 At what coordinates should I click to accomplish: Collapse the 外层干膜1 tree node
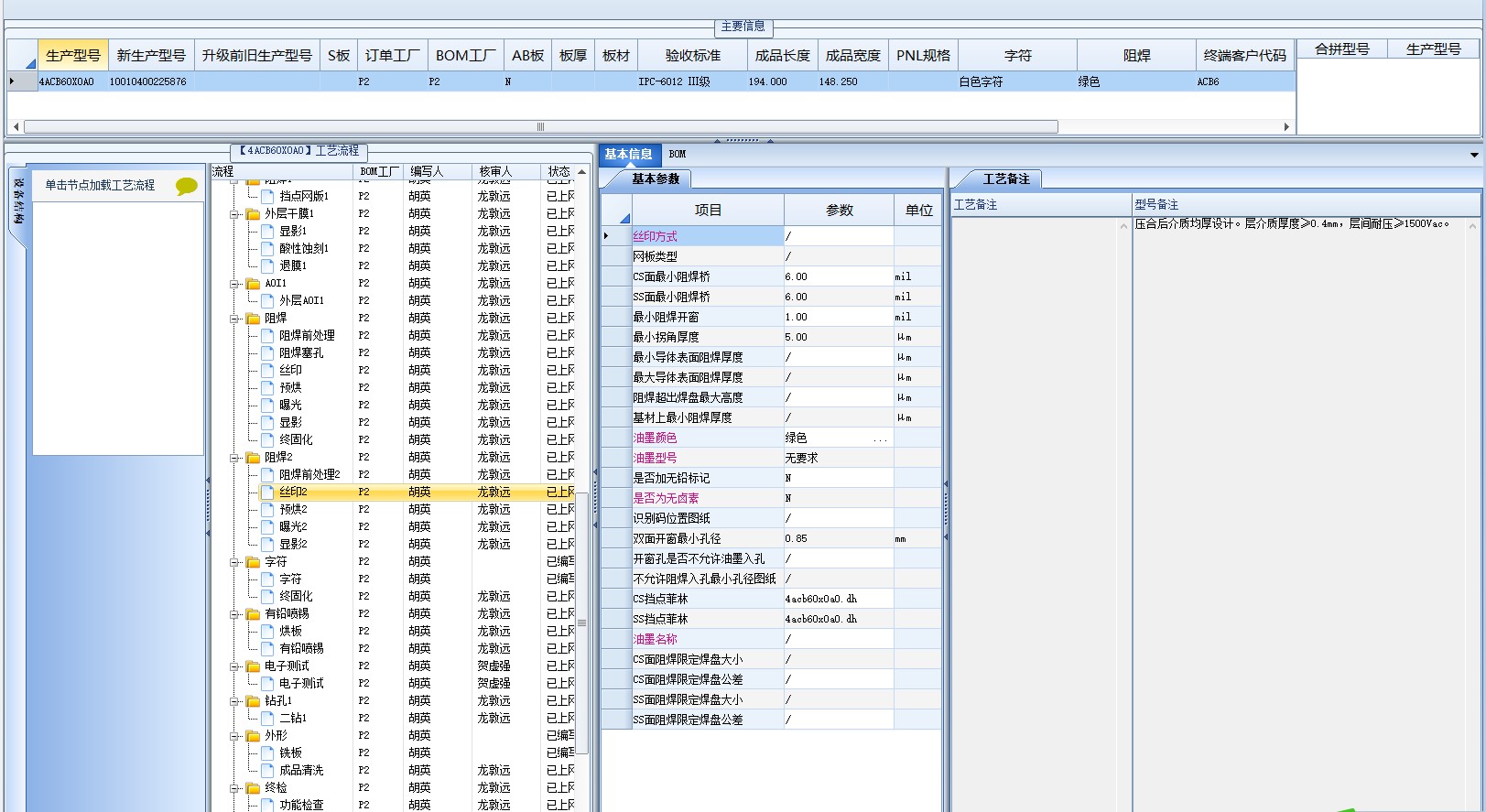coord(234,213)
